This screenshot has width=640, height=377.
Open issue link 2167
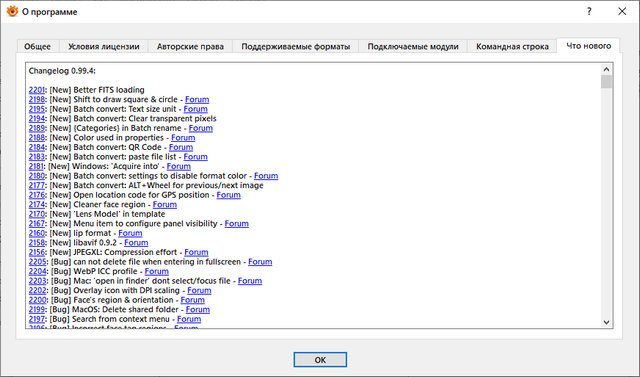[x=37, y=224]
